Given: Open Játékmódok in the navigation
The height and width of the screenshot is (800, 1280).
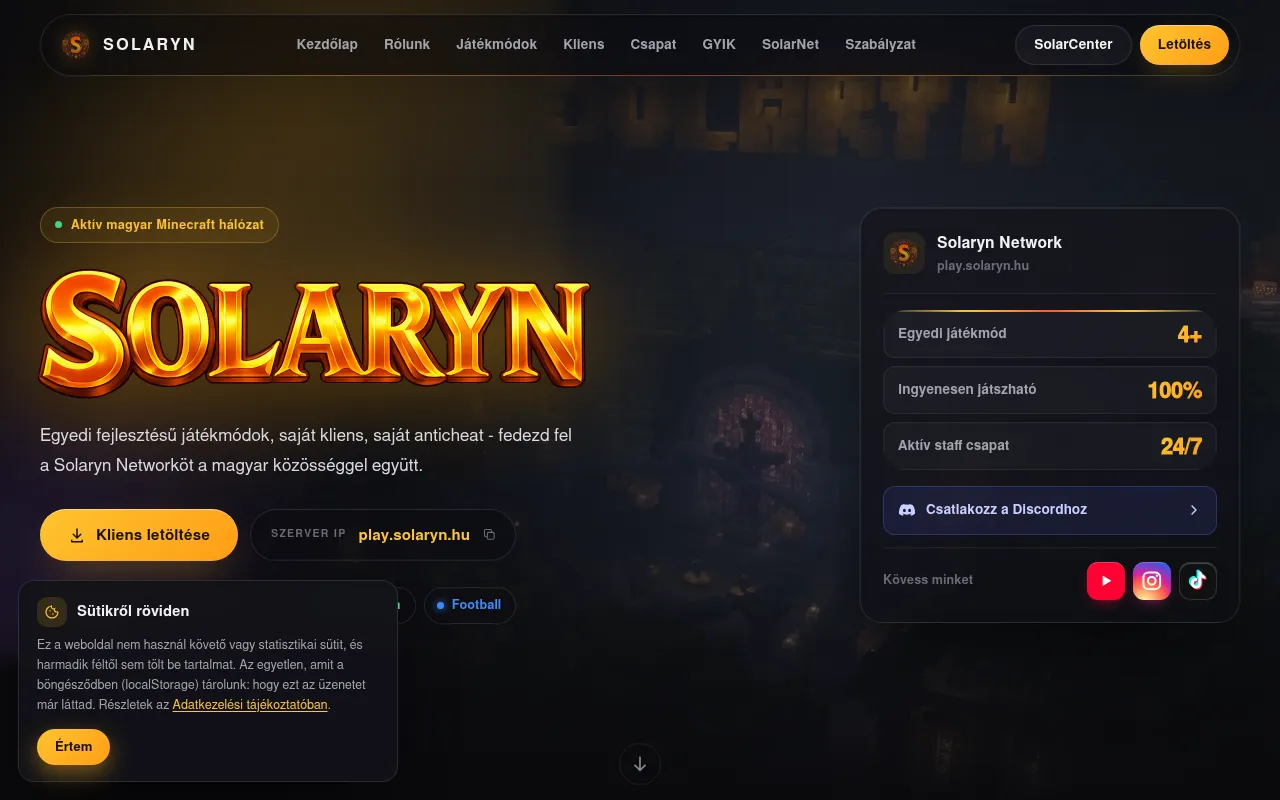Looking at the screenshot, I should pos(497,44).
